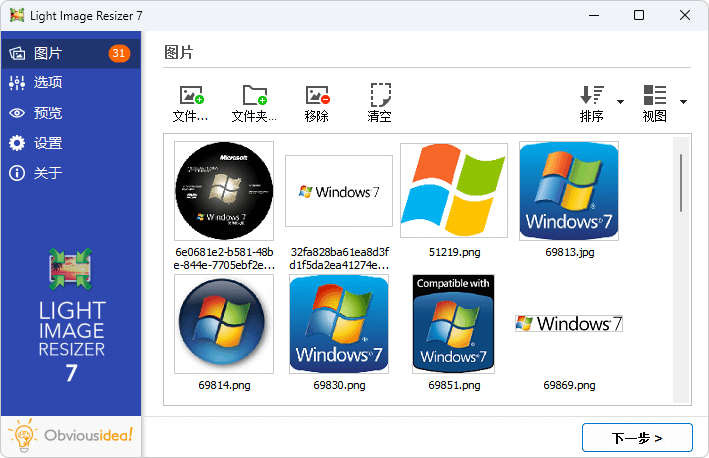Expand the dropdown arrow next to 视图
Viewport: 709px width, 458px height.
(x=683, y=102)
